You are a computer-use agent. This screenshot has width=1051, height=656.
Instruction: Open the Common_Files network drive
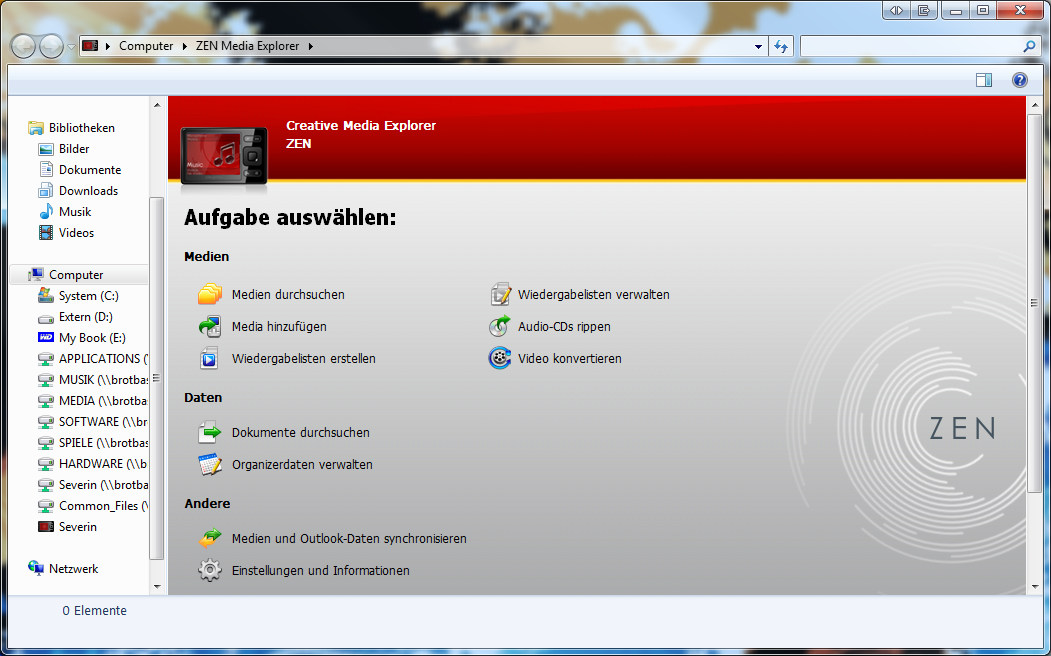(92, 505)
